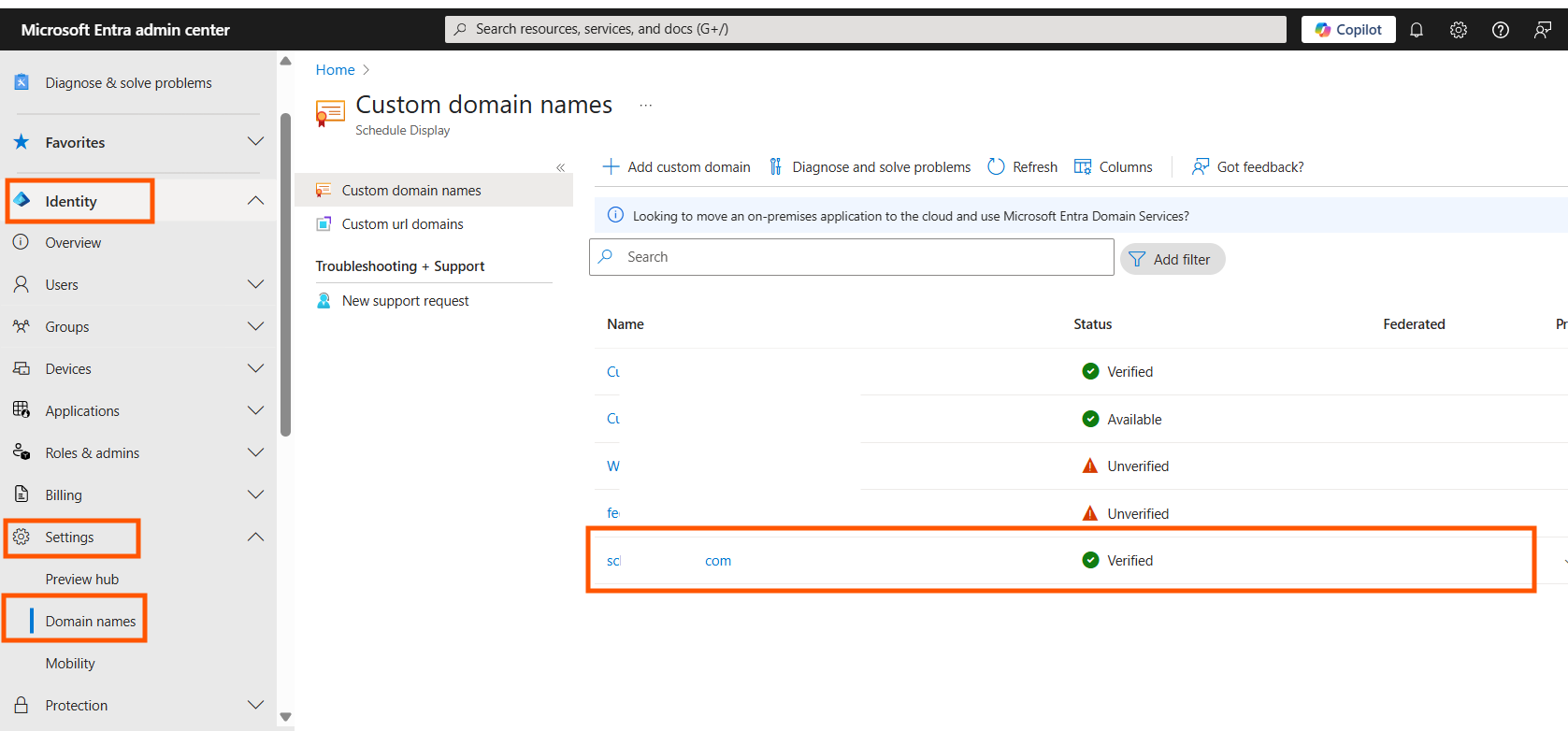This screenshot has width=1568, height=731.
Task: Click the Add filter button
Action: pos(1172,259)
